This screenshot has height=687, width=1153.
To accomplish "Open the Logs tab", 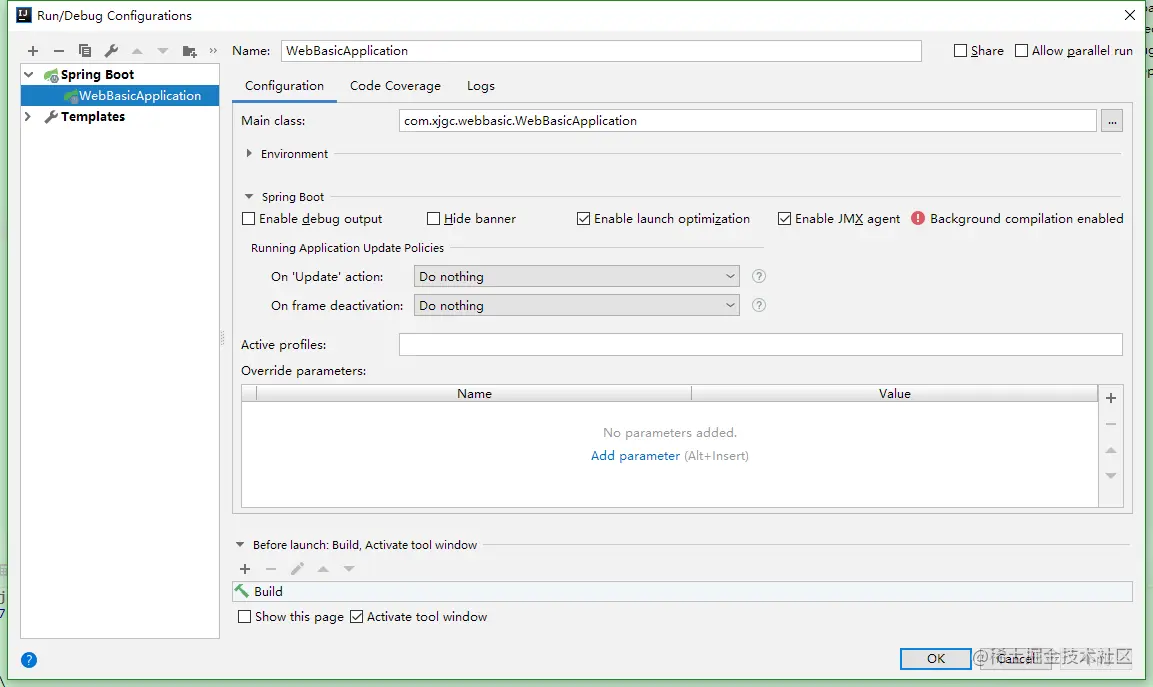I will tap(481, 86).
